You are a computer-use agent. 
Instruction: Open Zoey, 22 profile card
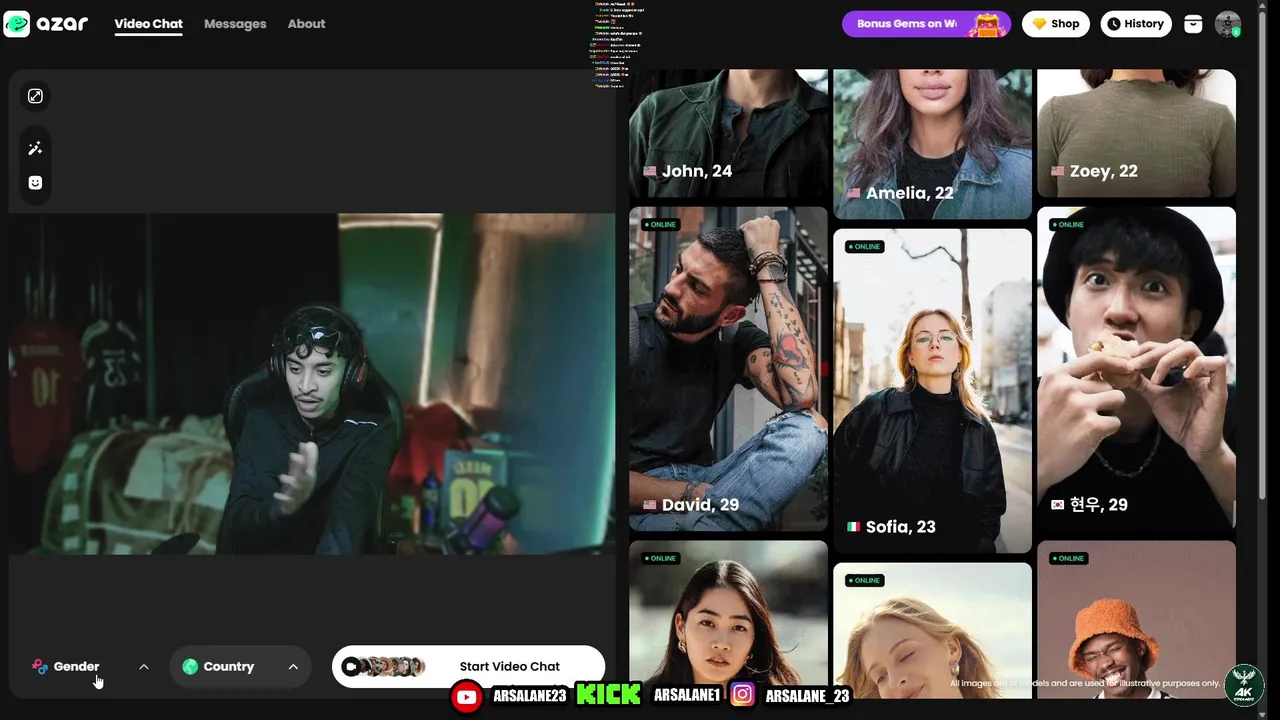1136,133
